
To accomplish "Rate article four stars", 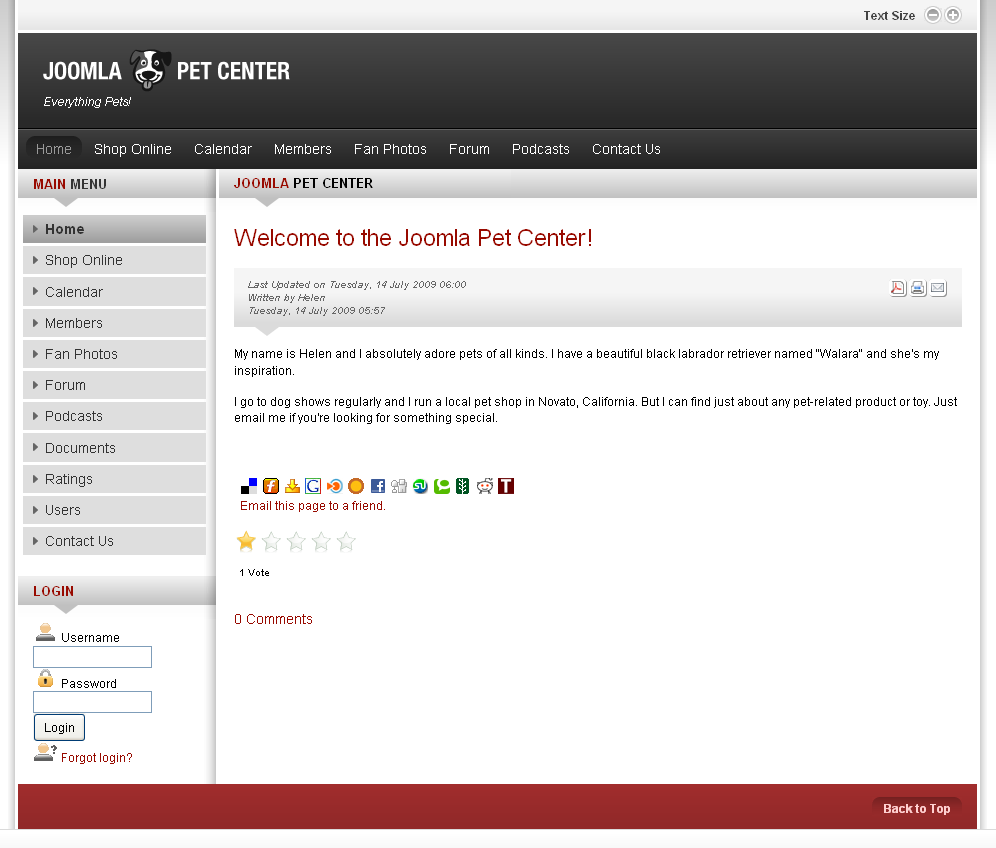I will pyautogui.click(x=321, y=541).
